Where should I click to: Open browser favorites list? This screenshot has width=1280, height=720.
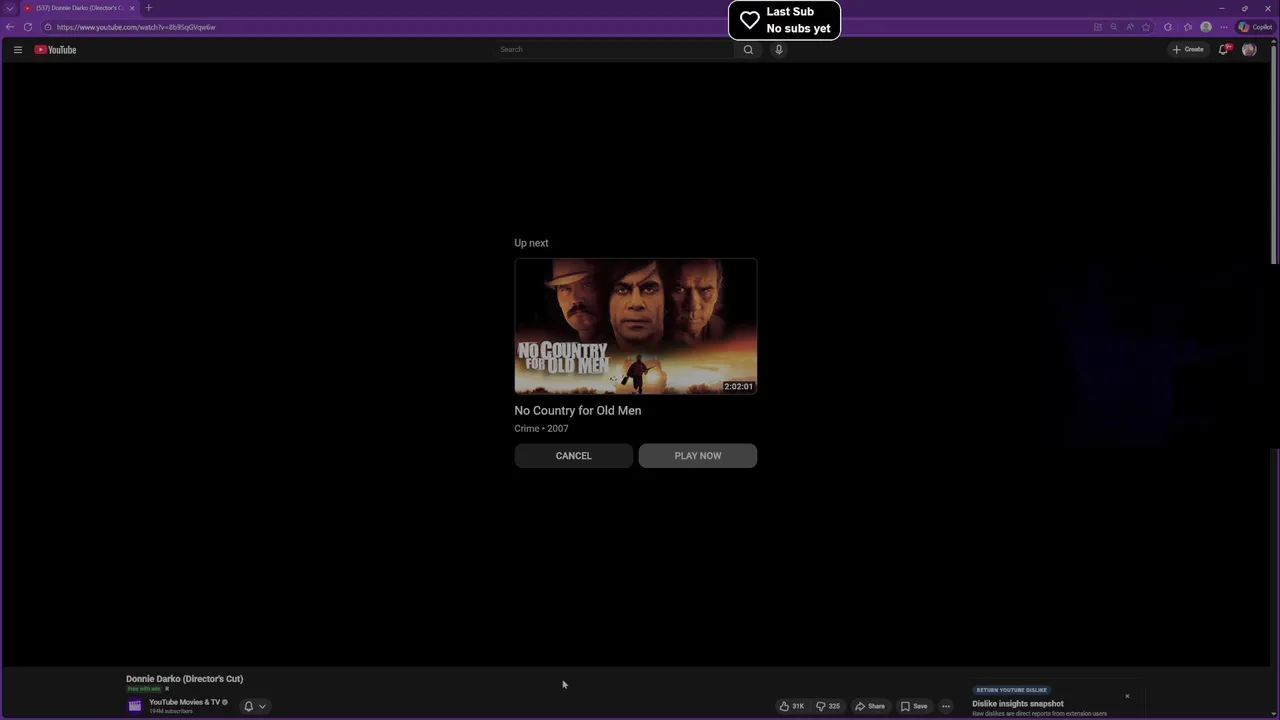tap(1187, 27)
